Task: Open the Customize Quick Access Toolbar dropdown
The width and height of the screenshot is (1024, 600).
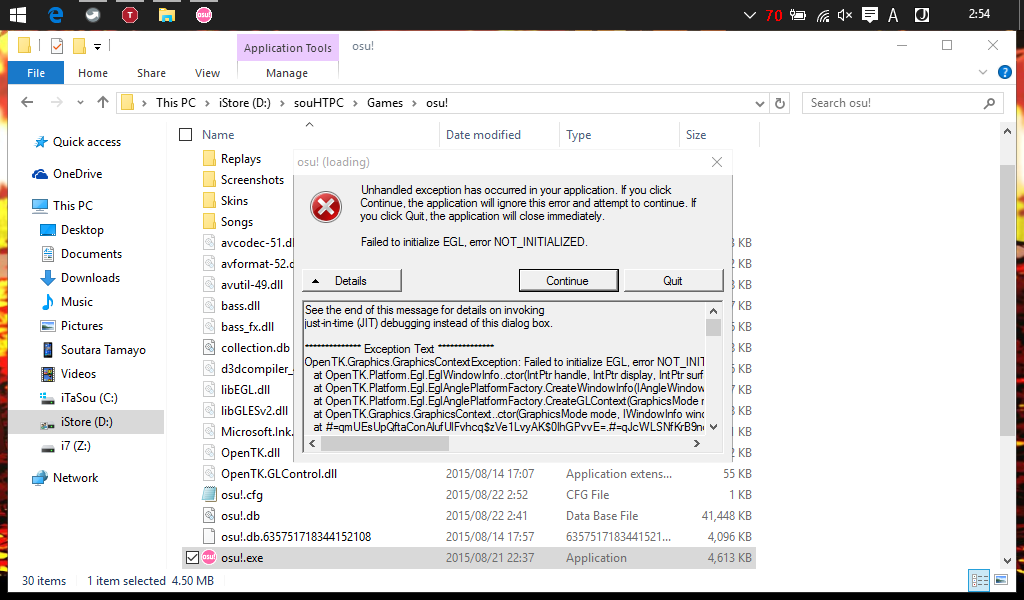Action: [97, 46]
